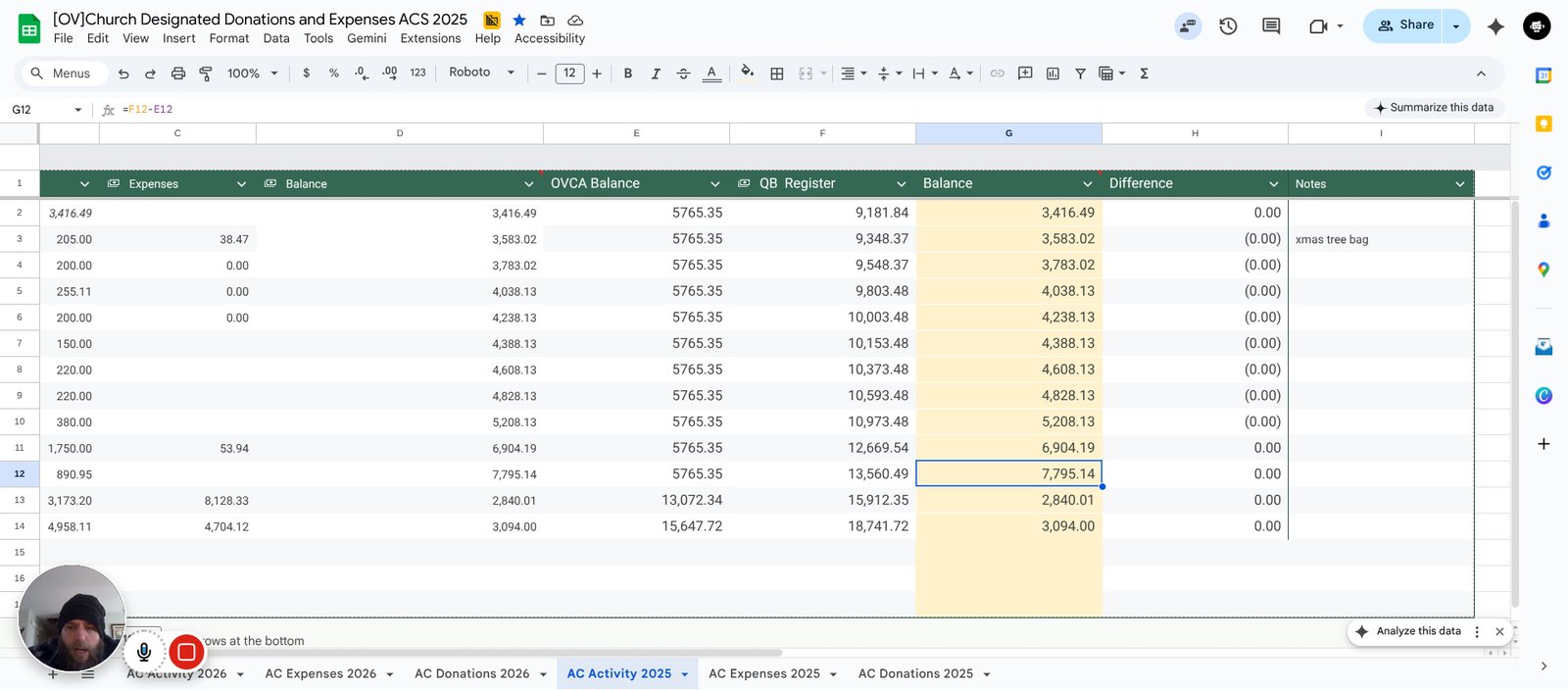The image size is (1568, 690).
Task: Insert a comment from the toolbar
Action: pos(1025,74)
